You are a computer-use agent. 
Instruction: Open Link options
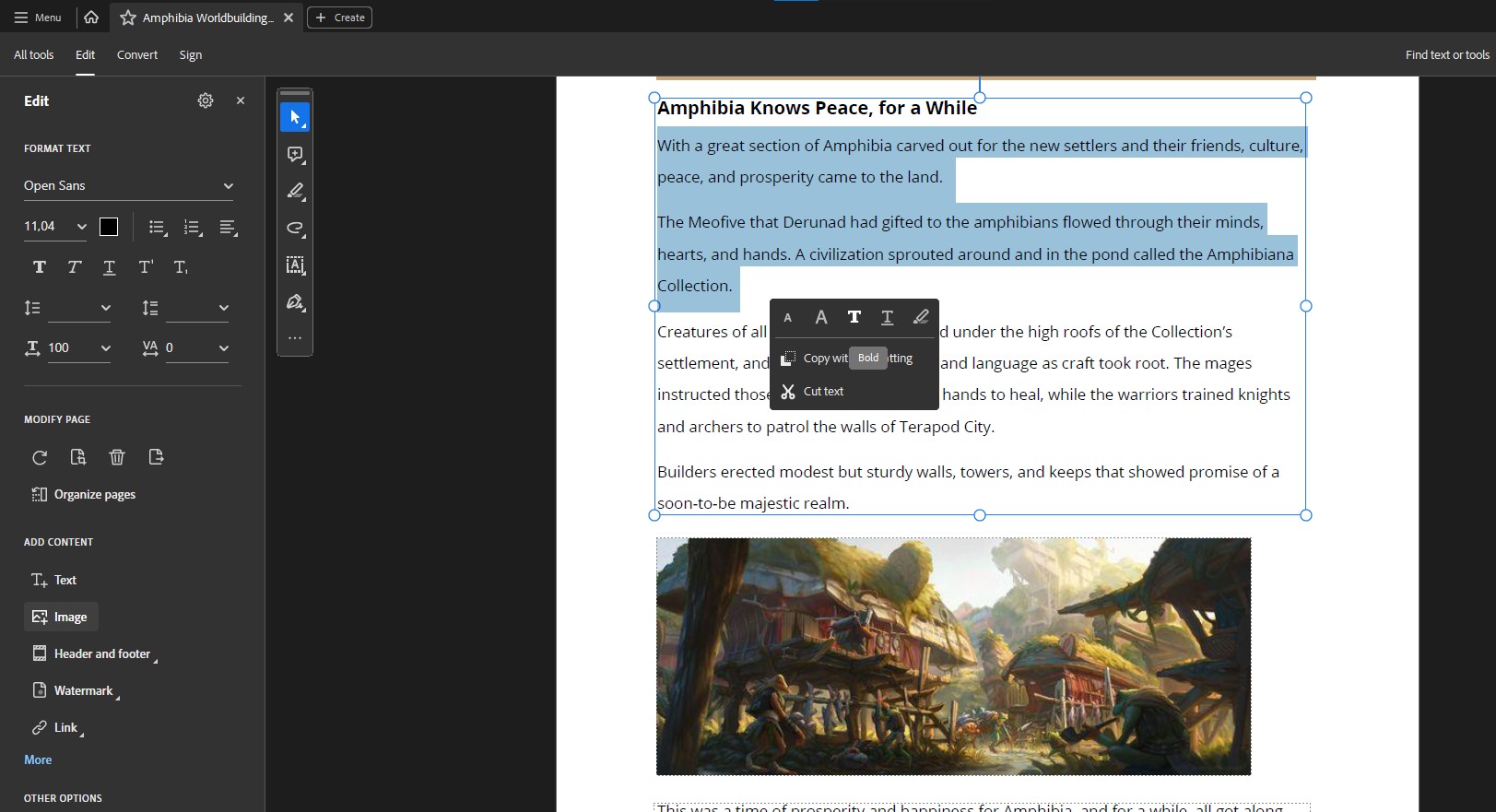click(57, 727)
